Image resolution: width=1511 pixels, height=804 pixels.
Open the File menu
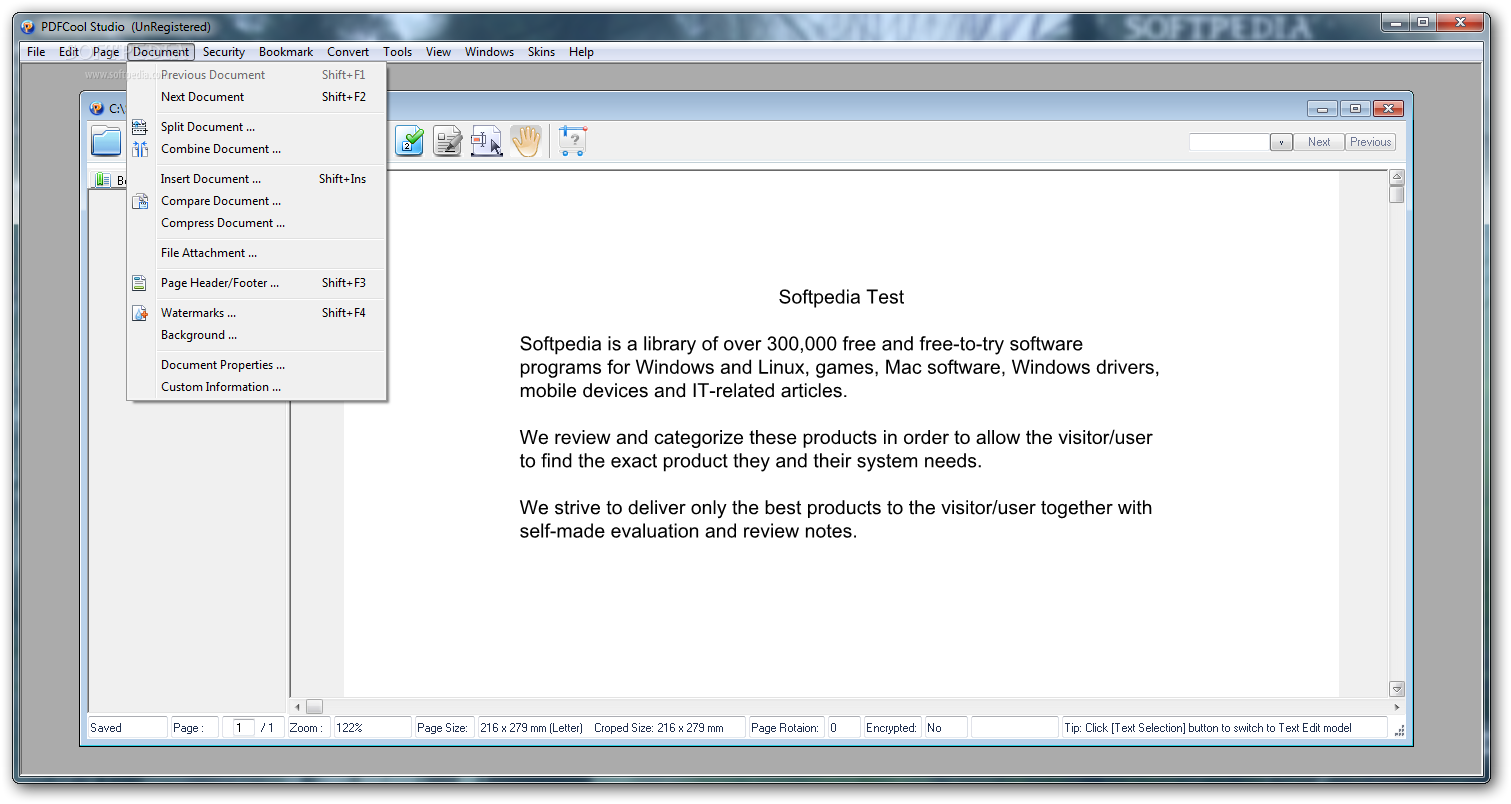pos(36,52)
